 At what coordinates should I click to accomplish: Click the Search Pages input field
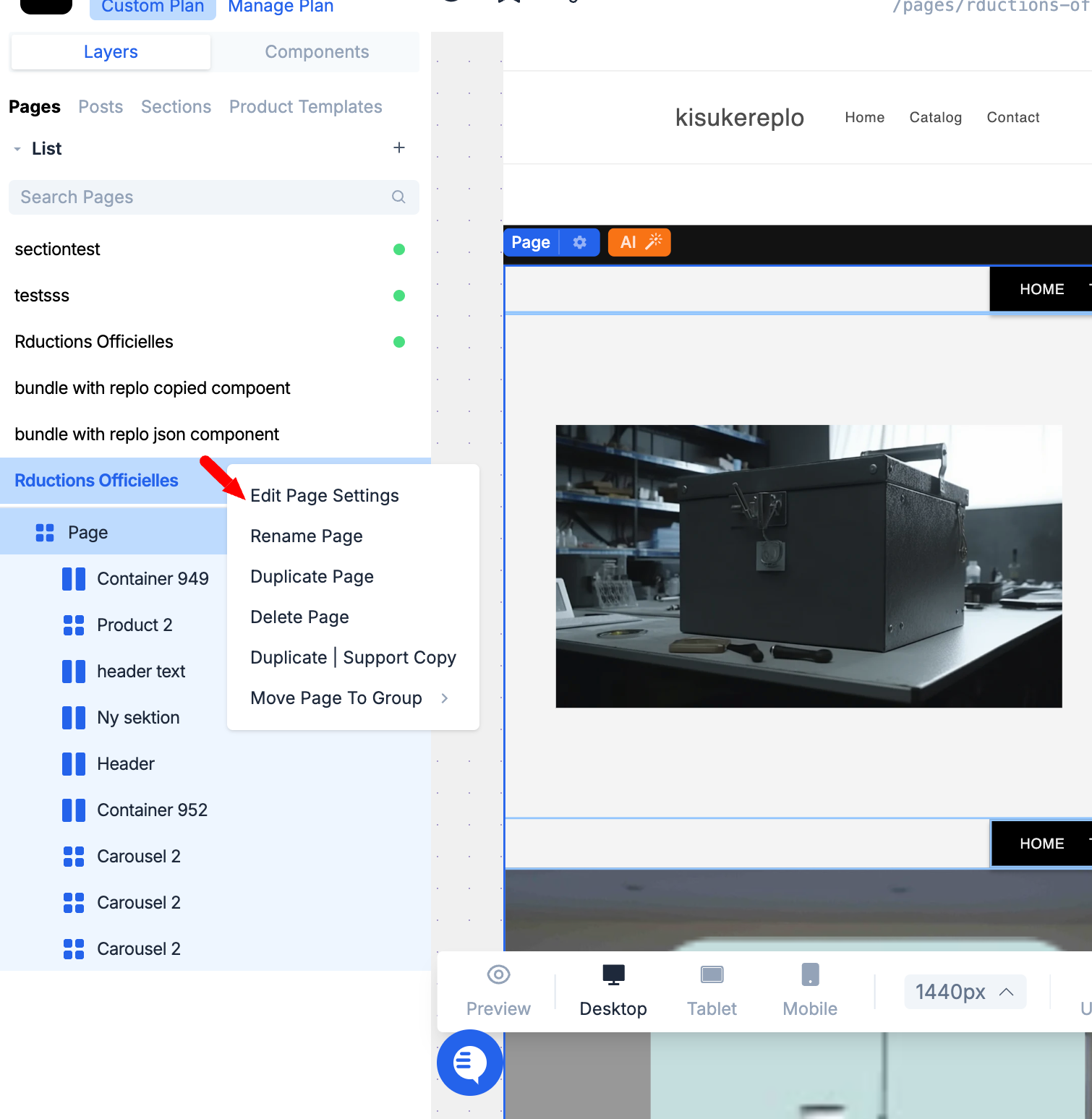coord(202,197)
